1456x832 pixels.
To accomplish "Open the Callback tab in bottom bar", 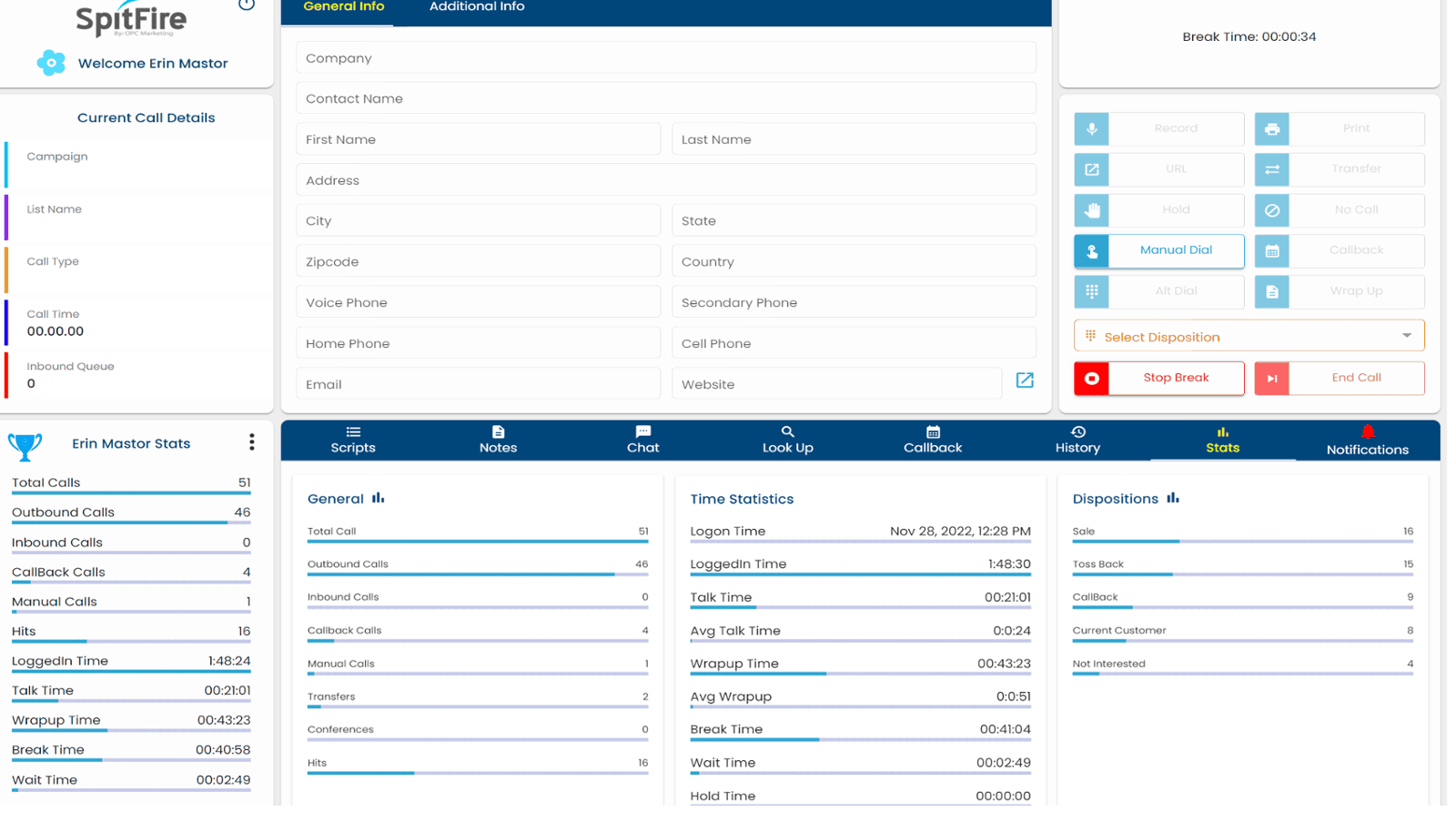I will click(x=933, y=441).
